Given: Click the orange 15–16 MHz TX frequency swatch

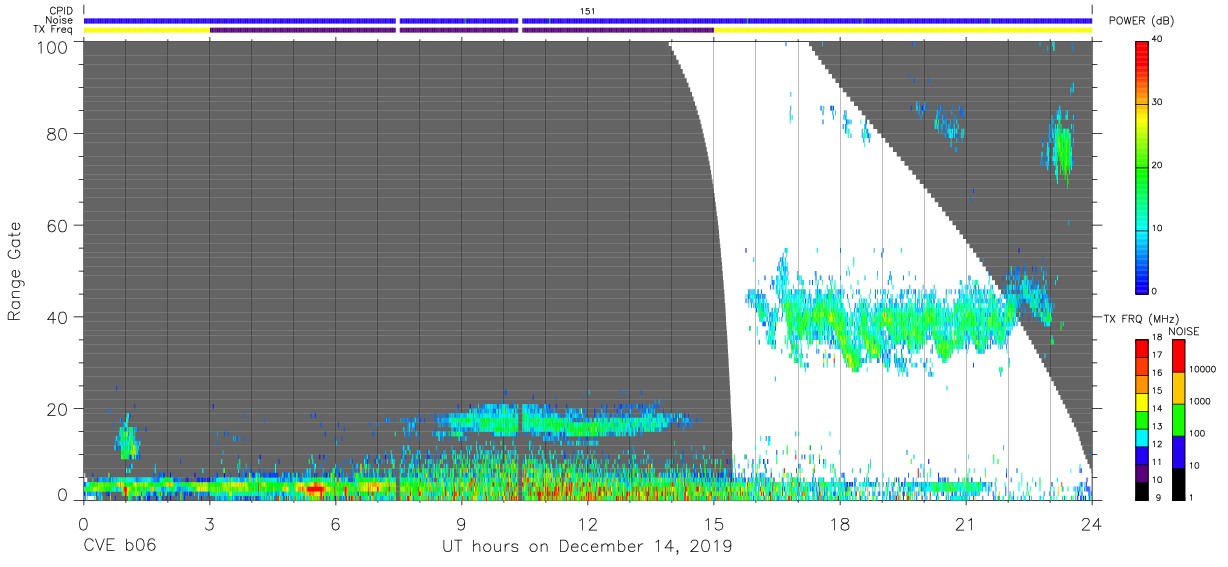Looking at the screenshot, I should [x=1143, y=384].
